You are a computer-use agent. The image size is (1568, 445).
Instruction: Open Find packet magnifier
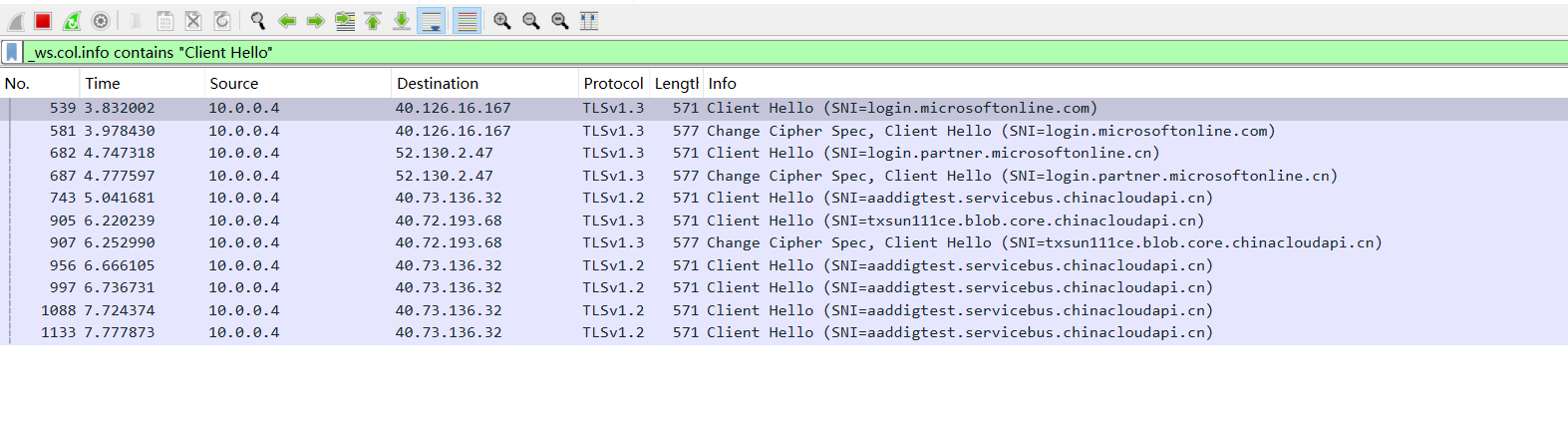(258, 21)
